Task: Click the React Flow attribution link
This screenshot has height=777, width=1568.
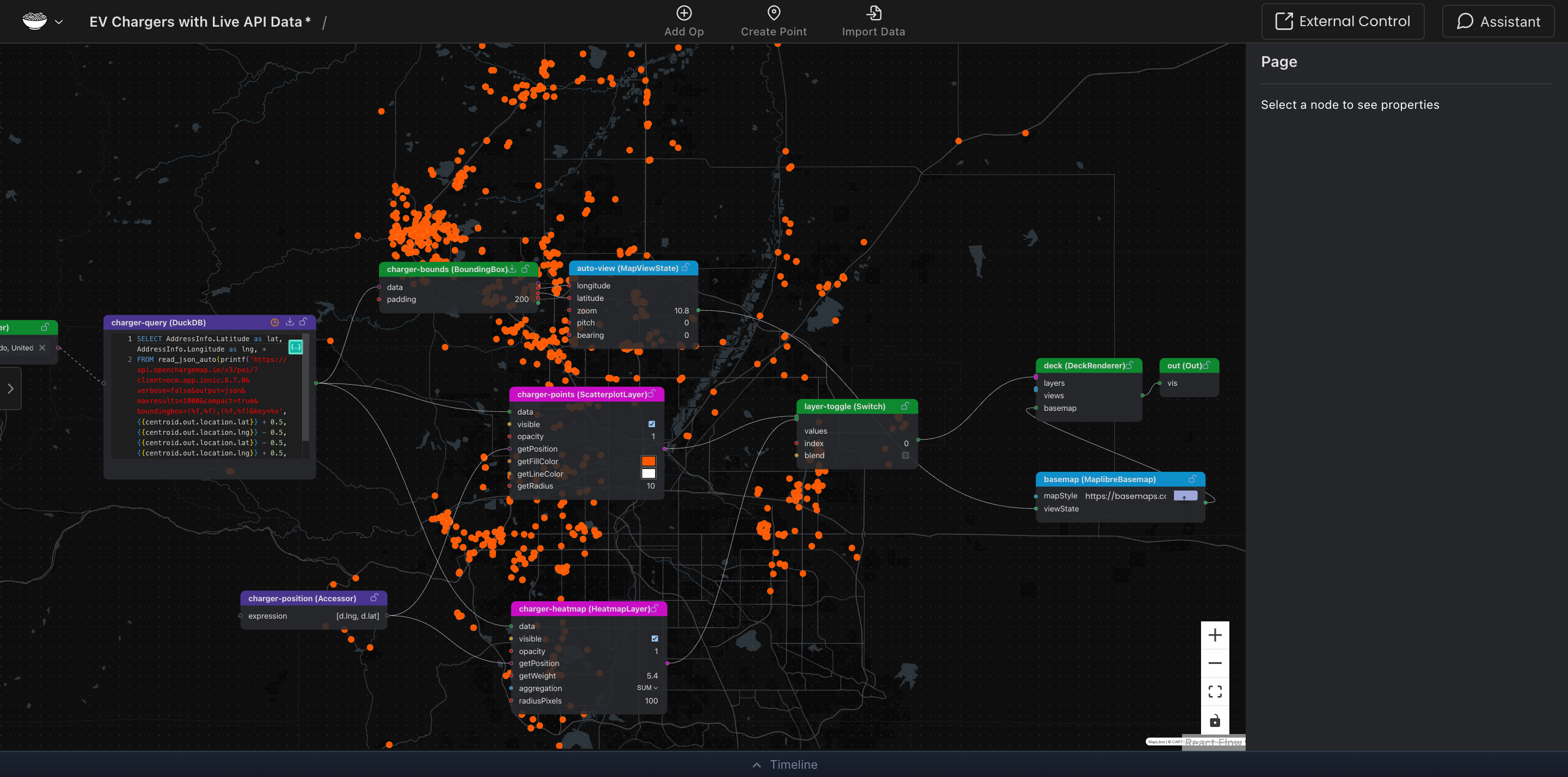Action: click(1213, 742)
